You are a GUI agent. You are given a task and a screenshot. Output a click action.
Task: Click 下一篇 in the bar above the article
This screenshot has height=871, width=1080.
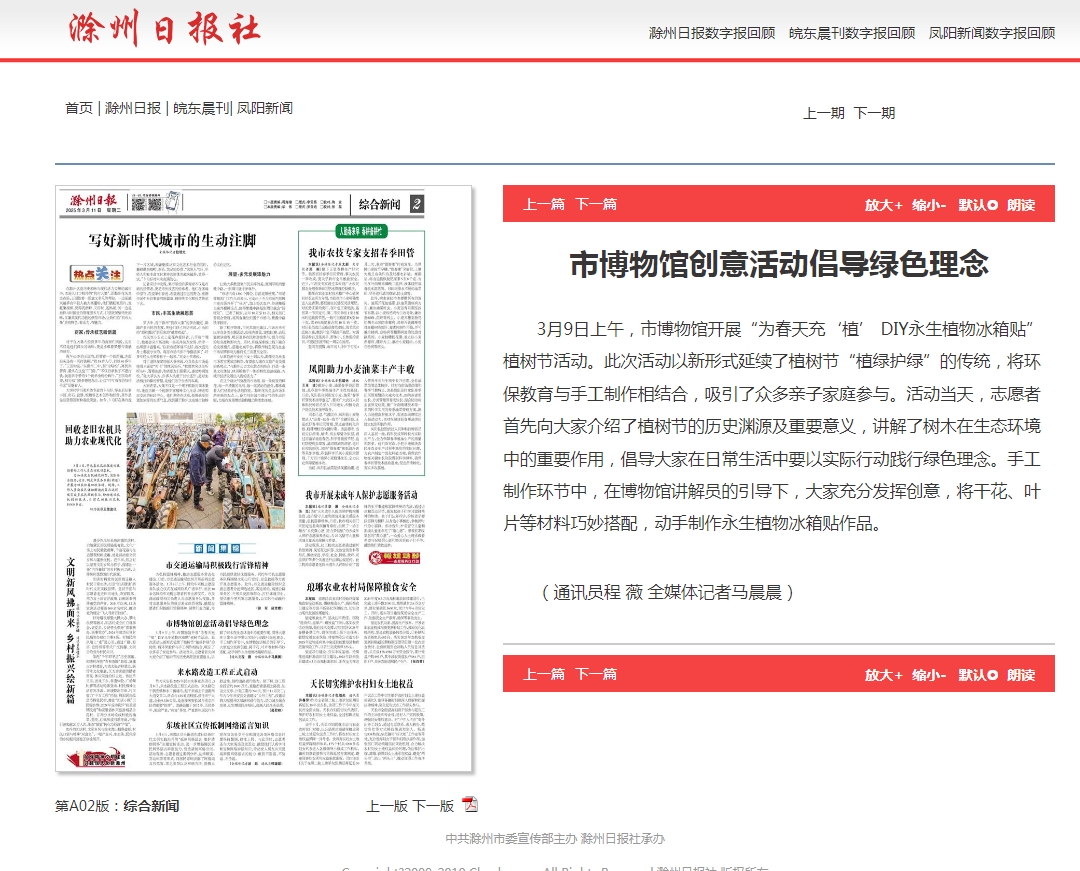click(x=596, y=204)
